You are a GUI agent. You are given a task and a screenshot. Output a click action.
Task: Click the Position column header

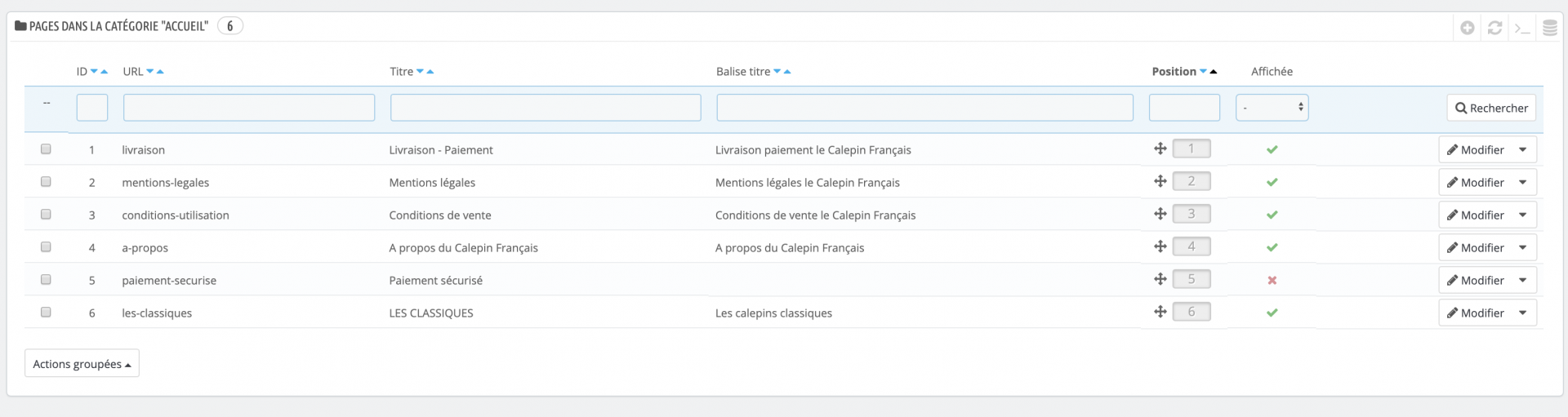click(x=1174, y=72)
